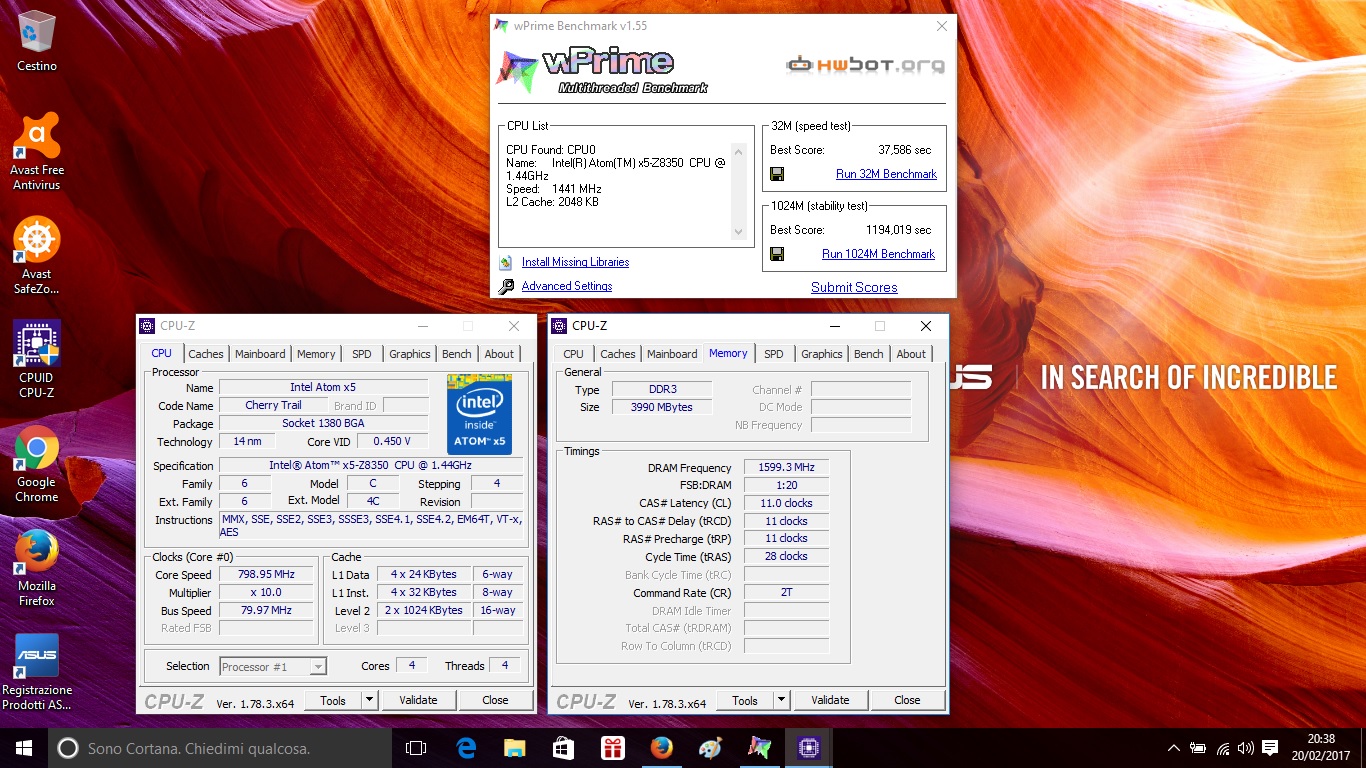Screen dimensions: 1366x768
Task: Open File Explorer from the taskbar
Action: coord(514,747)
